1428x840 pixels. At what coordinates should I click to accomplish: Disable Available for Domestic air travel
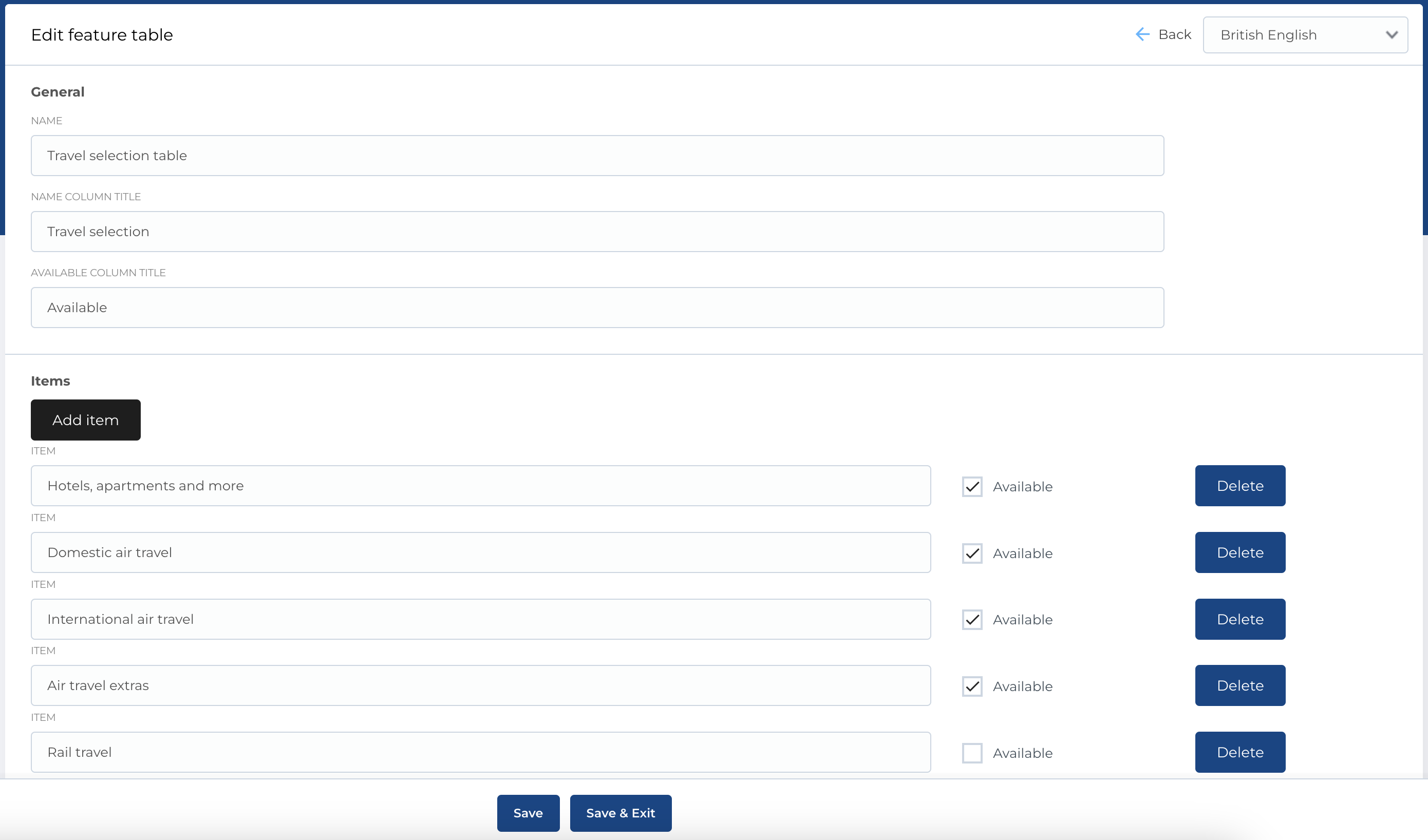point(971,553)
